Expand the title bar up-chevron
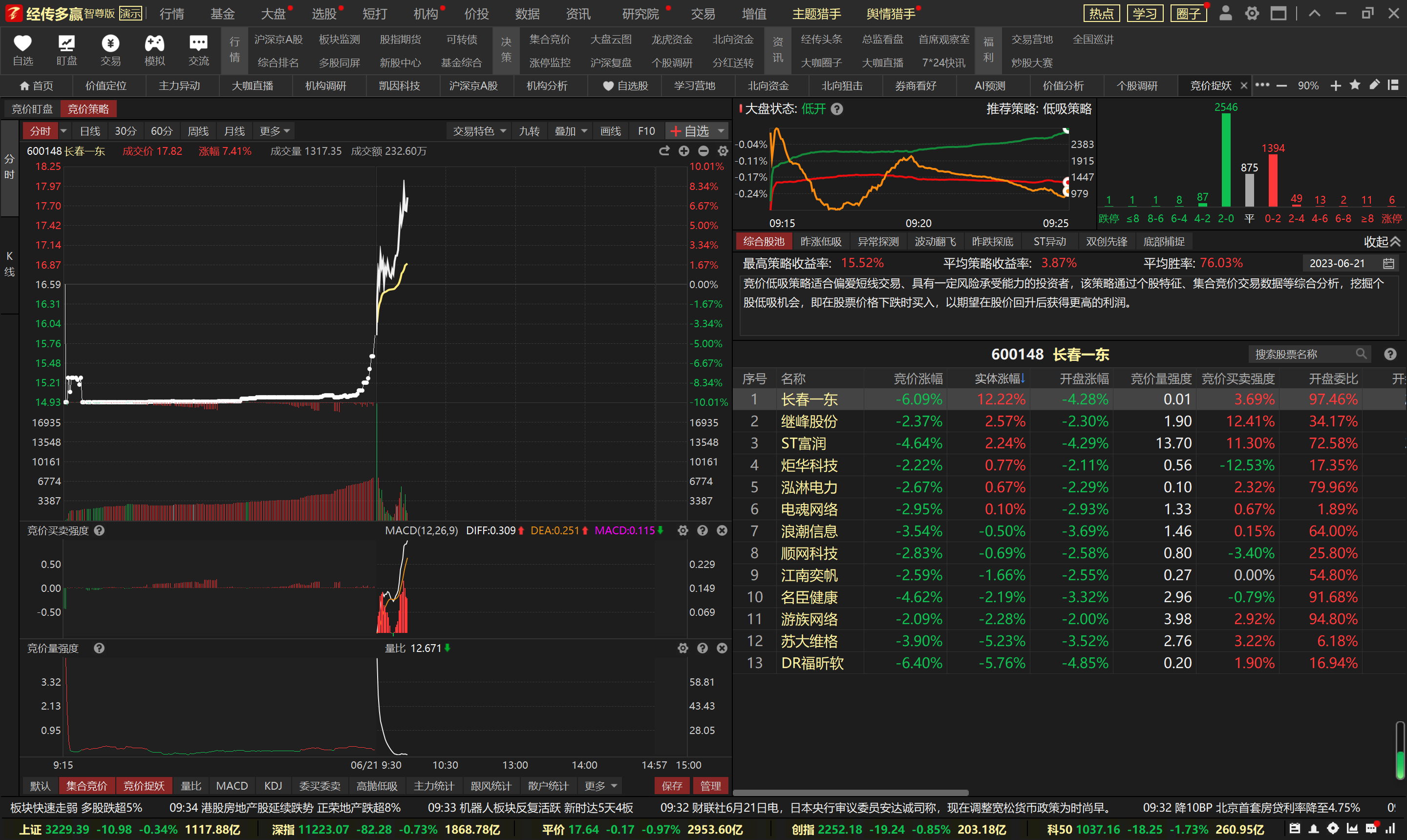The image size is (1407, 840). tap(1315, 13)
